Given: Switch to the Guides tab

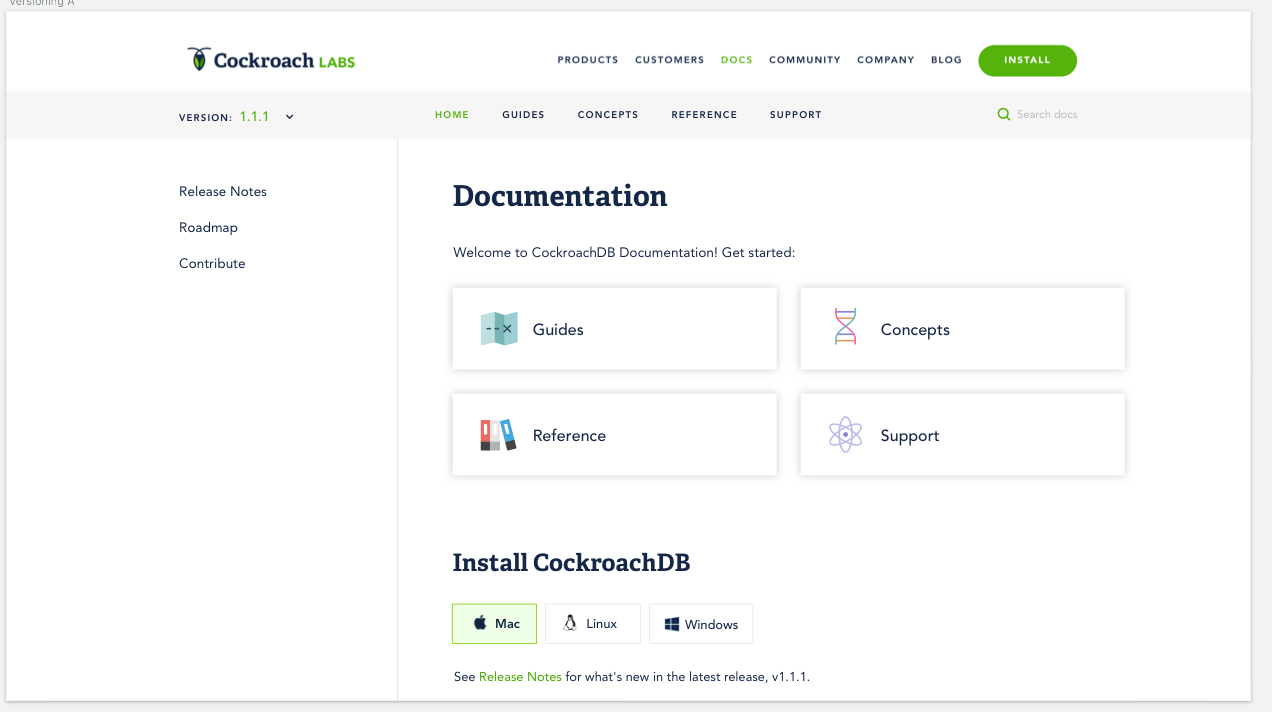Looking at the screenshot, I should [523, 114].
